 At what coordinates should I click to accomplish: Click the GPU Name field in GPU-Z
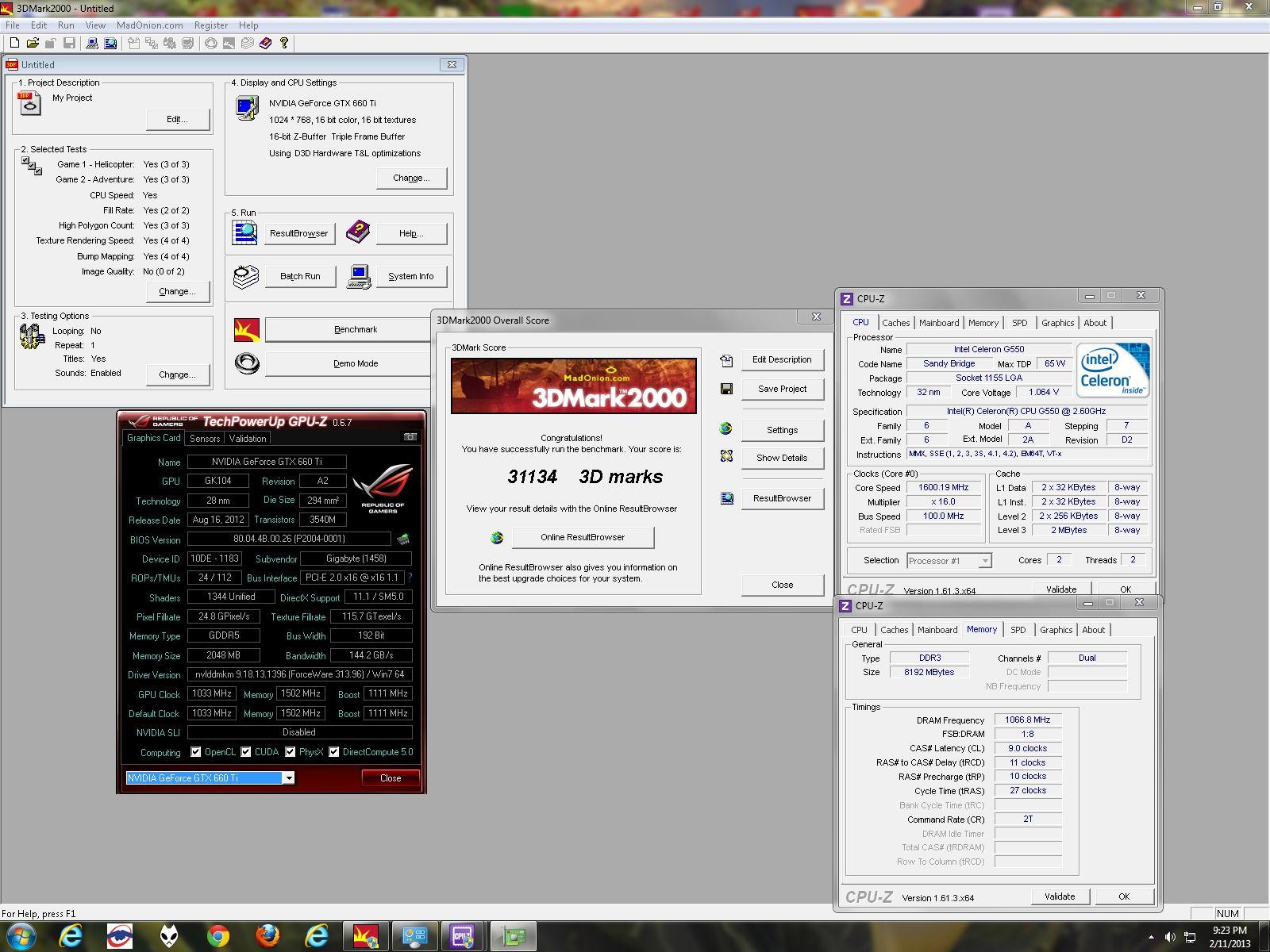(x=267, y=462)
